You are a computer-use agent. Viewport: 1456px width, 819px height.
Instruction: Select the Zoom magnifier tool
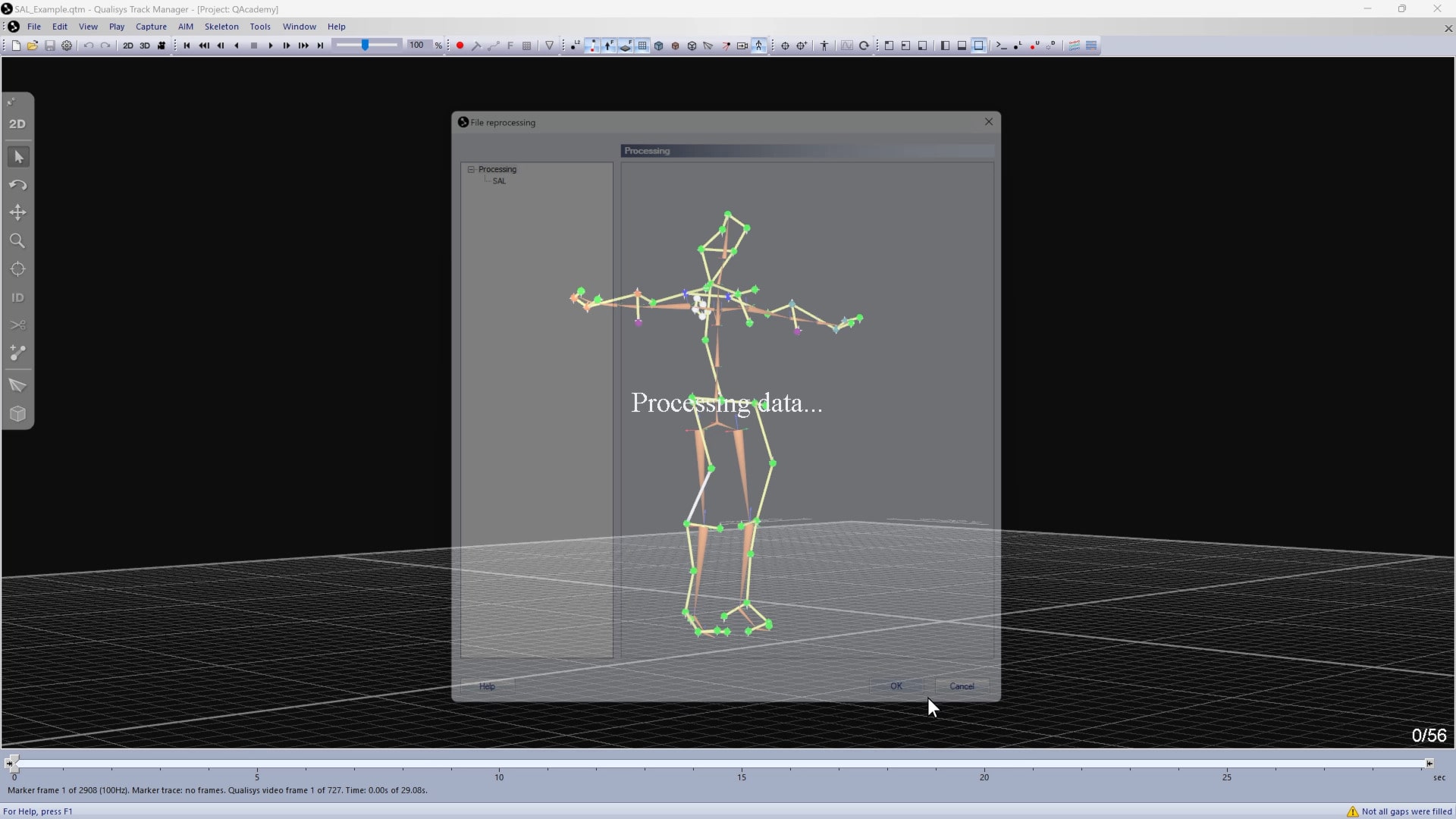(17, 241)
